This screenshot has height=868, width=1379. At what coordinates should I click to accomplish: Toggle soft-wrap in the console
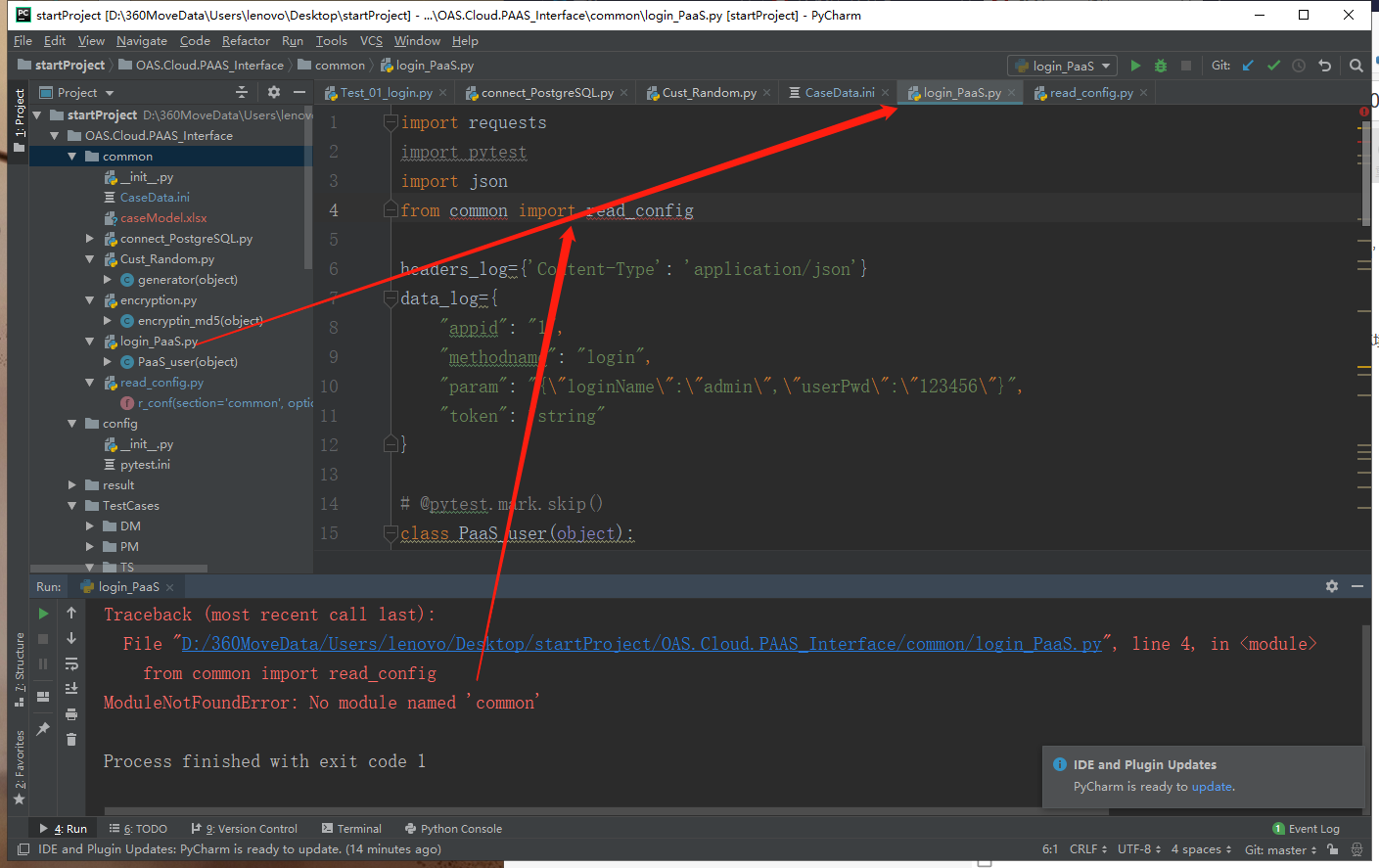(x=69, y=663)
